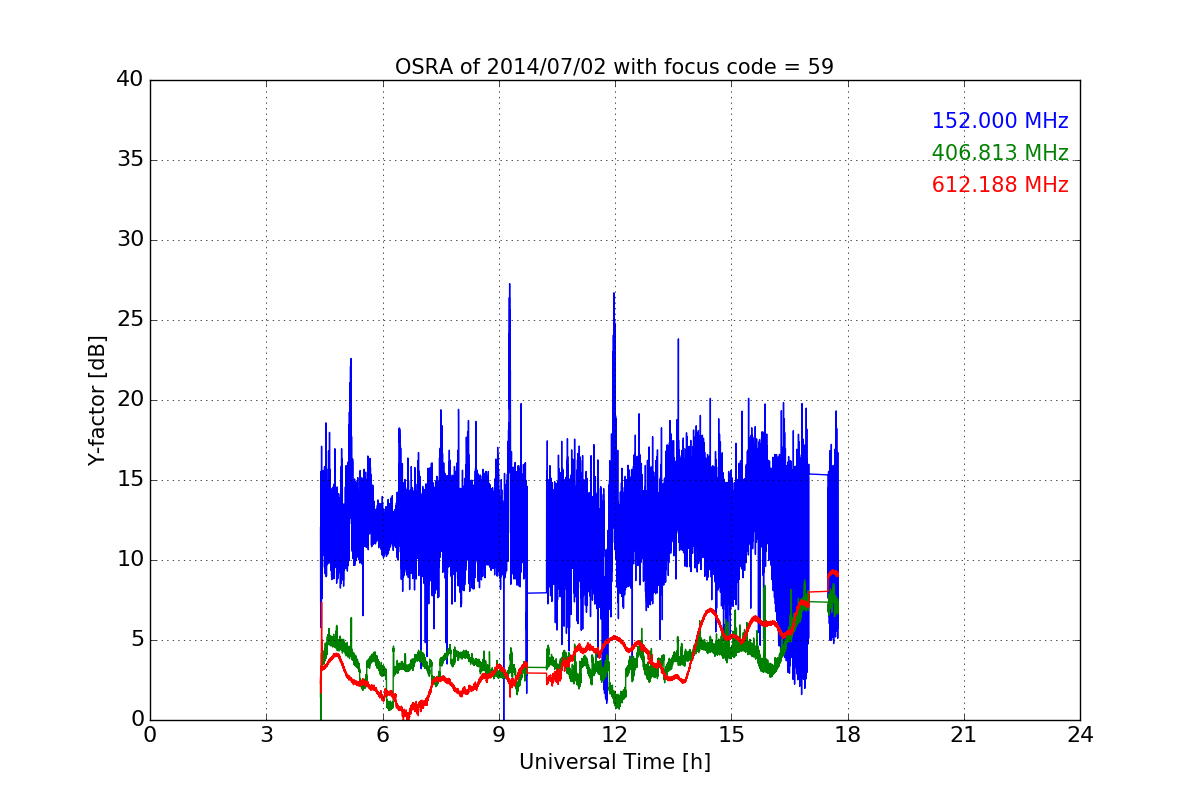Click the Y-factor [dB] axis label

(97, 400)
